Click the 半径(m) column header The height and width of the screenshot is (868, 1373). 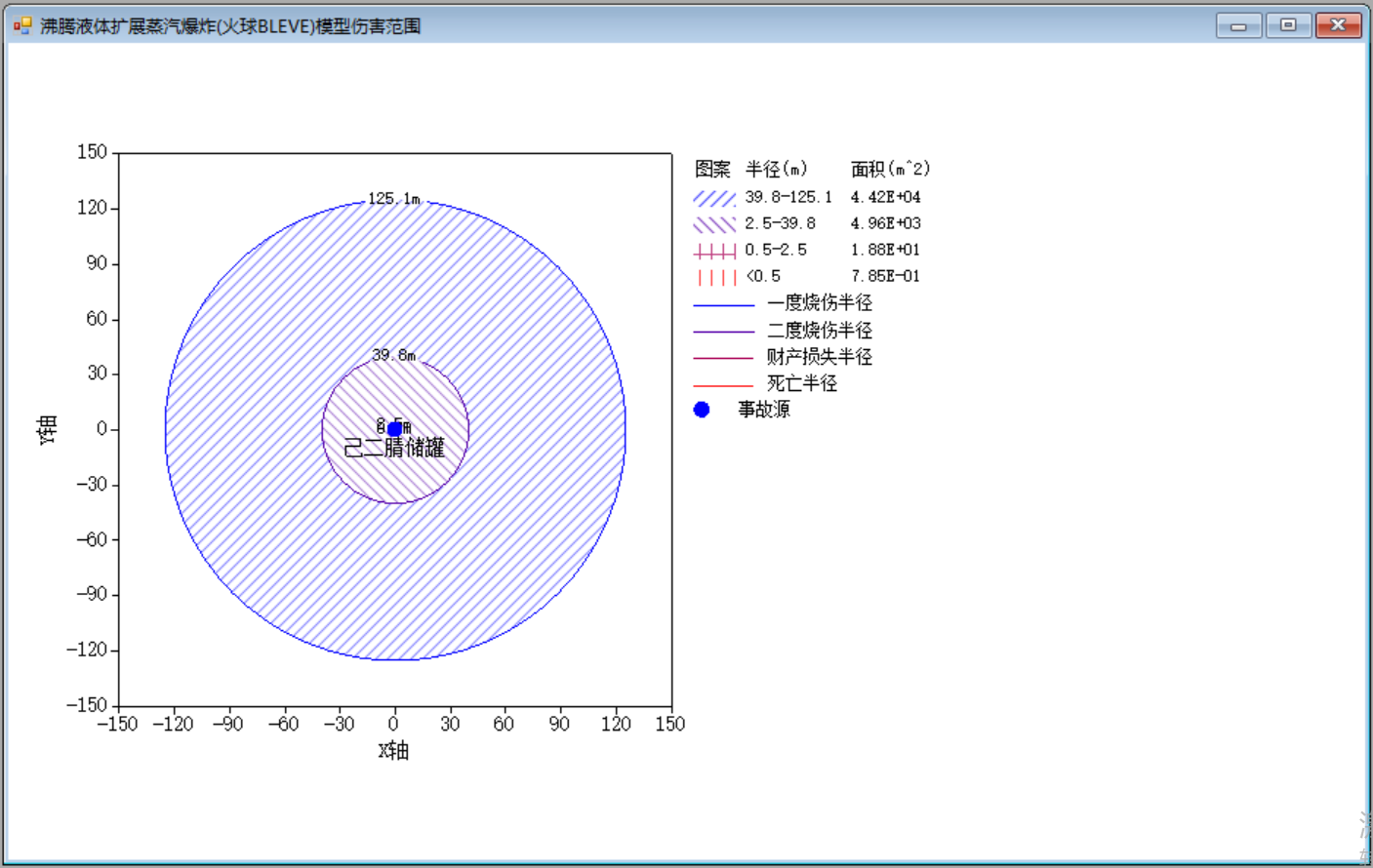coord(777,169)
